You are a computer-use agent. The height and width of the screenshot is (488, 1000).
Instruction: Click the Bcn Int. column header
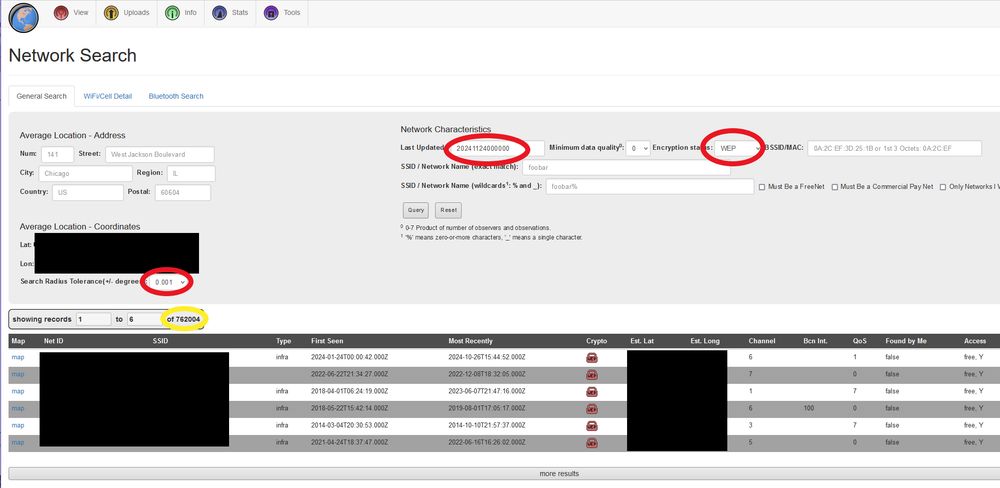click(814, 341)
